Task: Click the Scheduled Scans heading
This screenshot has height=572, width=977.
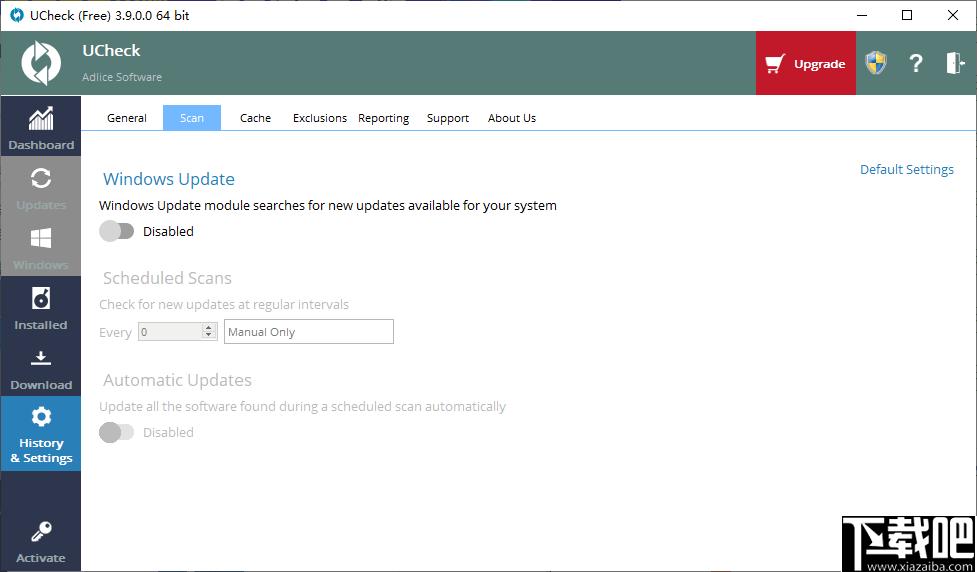Action: point(167,278)
